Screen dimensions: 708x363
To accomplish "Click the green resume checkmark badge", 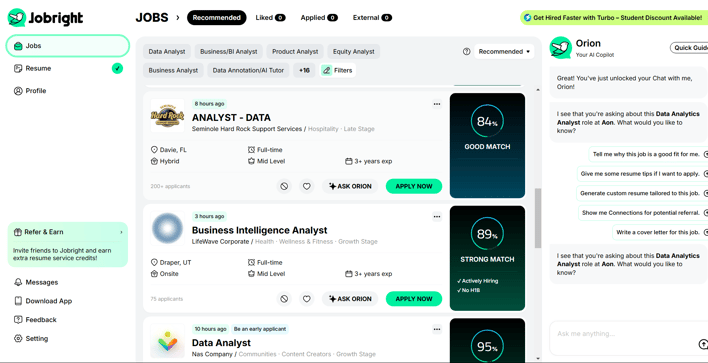I will 117,69.
